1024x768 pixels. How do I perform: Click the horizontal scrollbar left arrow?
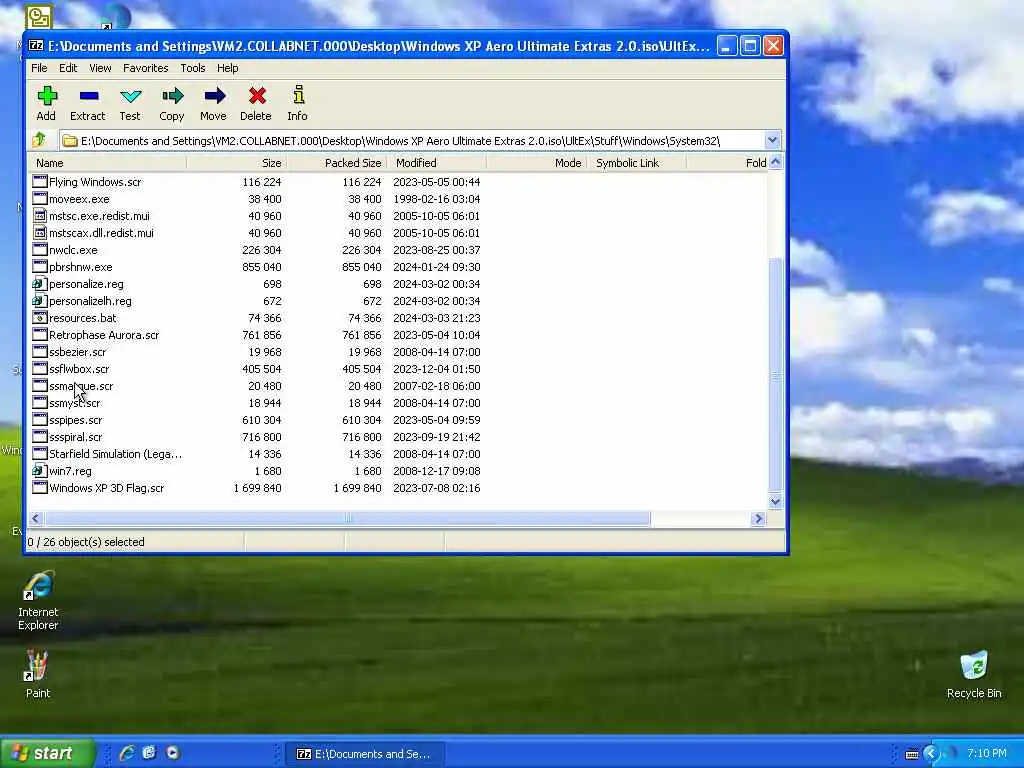click(36, 519)
